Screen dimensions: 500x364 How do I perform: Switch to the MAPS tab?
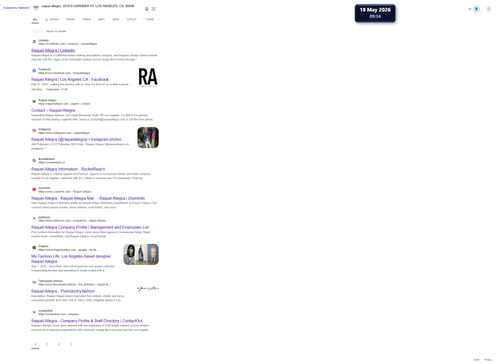click(102, 19)
